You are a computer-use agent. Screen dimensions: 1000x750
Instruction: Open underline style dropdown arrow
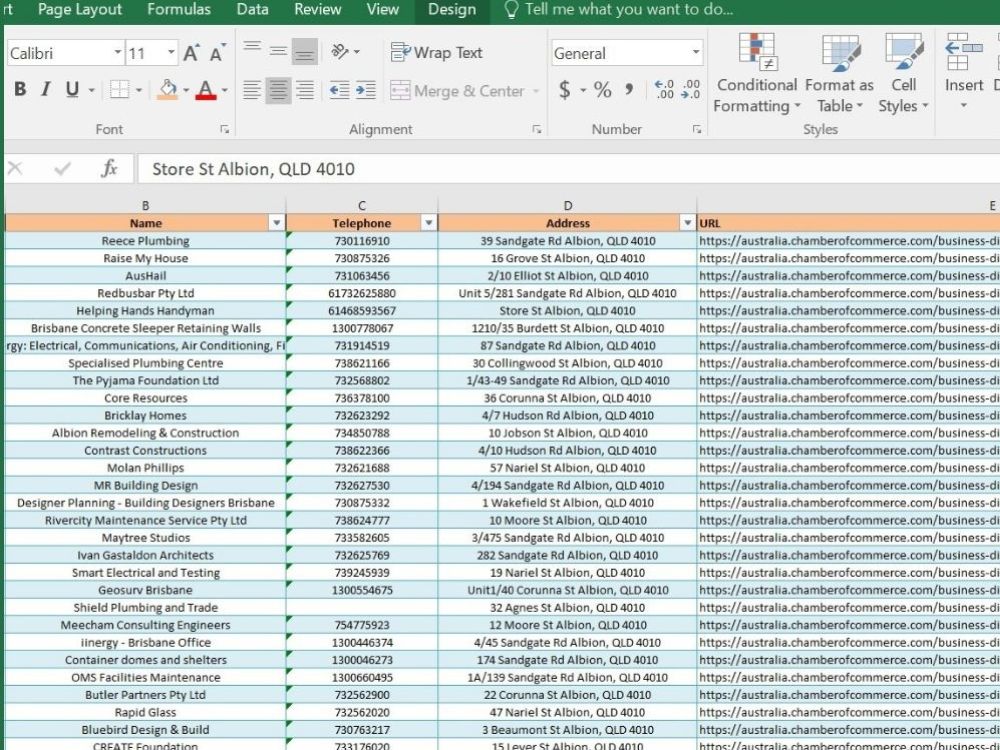[x=91, y=90]
